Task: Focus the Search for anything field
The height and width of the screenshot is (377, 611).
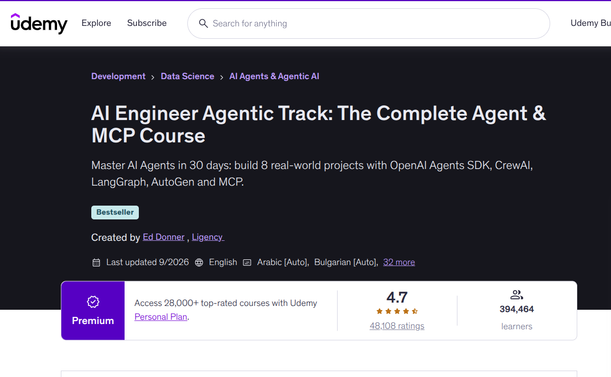Action: pos(369,23)
